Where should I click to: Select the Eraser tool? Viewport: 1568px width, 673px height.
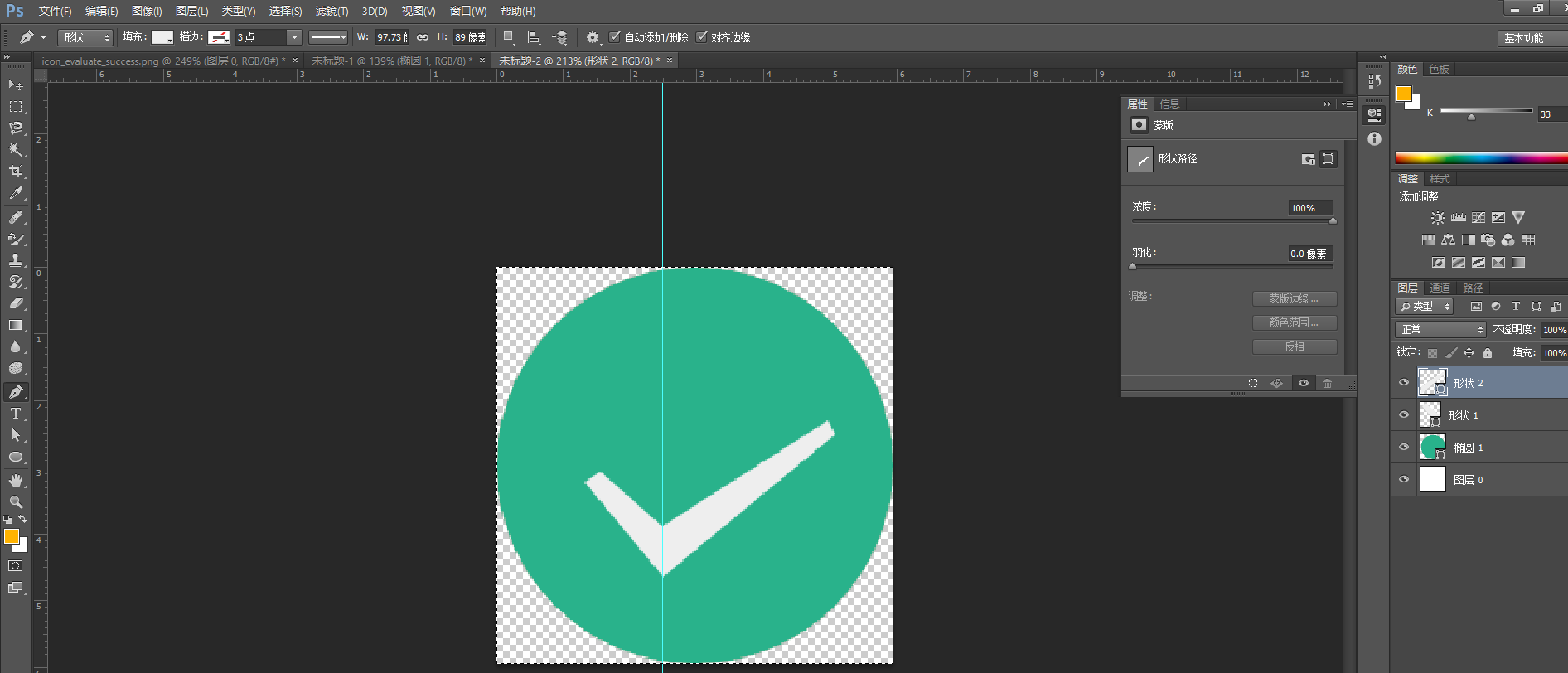click(16, 303)
